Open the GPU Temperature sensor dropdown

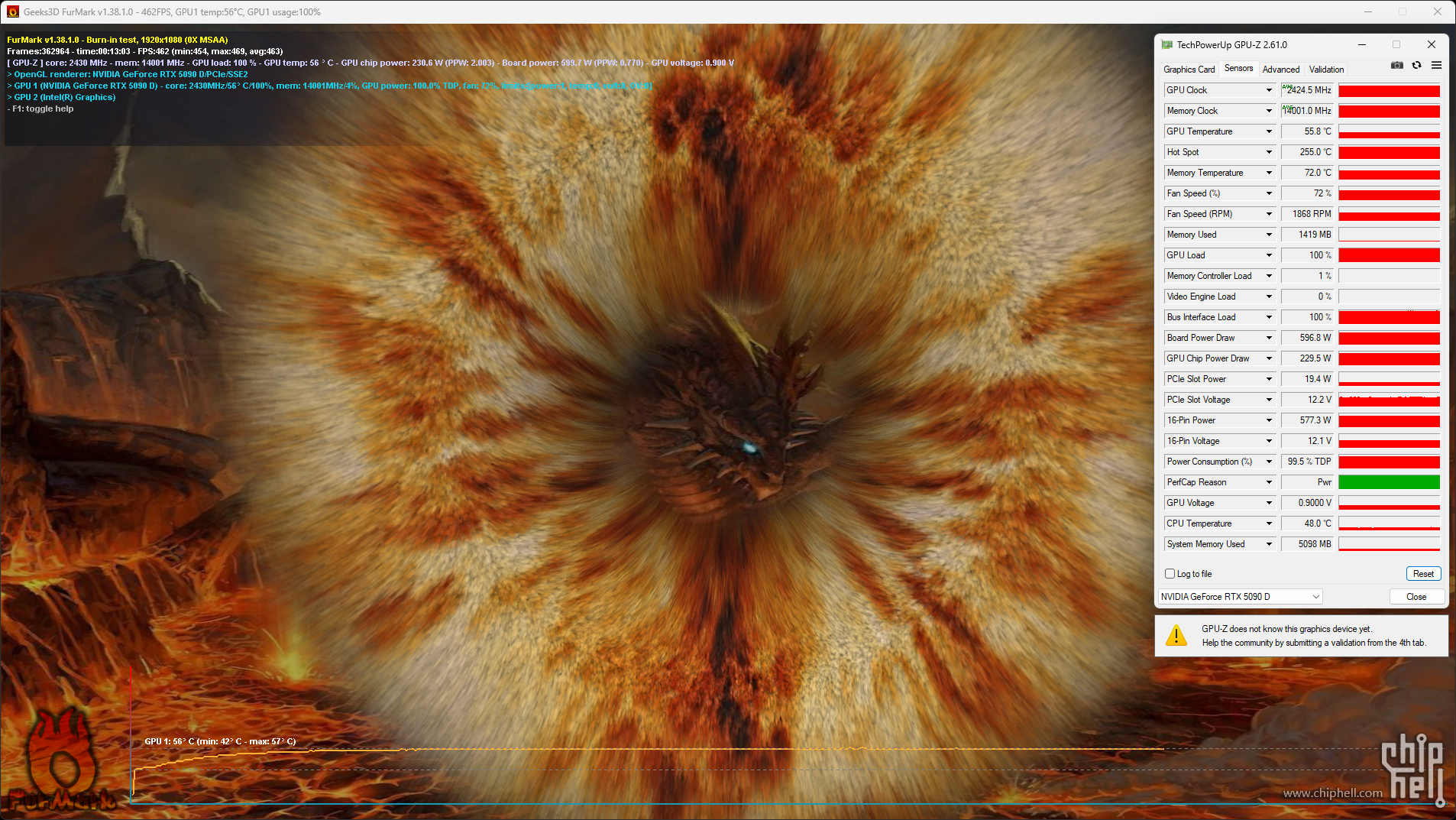(x=1269, y=131)
